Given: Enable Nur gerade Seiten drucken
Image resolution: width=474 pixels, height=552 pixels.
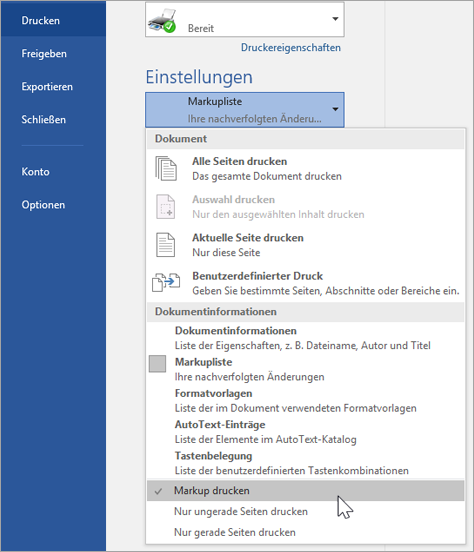Looking at the screenshot, I should click(305, 532).
